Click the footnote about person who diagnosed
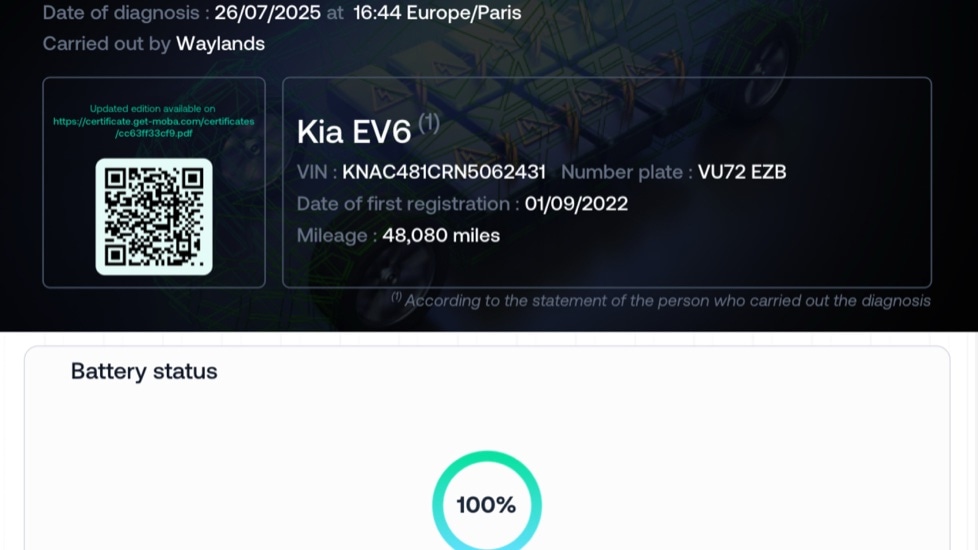 point(661,301)
